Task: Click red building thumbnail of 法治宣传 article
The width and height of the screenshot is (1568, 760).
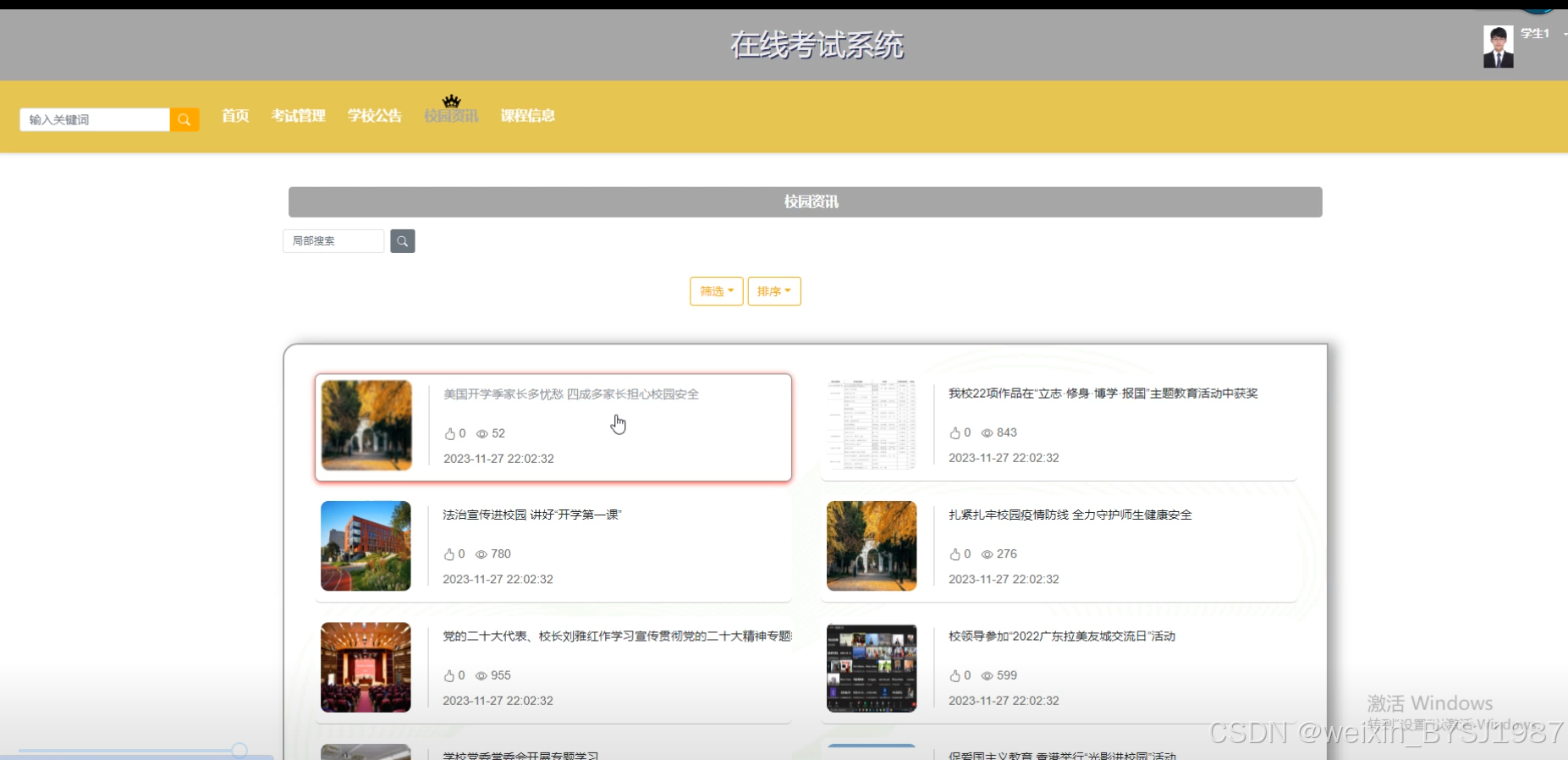Action: click(x=366, y=546)
